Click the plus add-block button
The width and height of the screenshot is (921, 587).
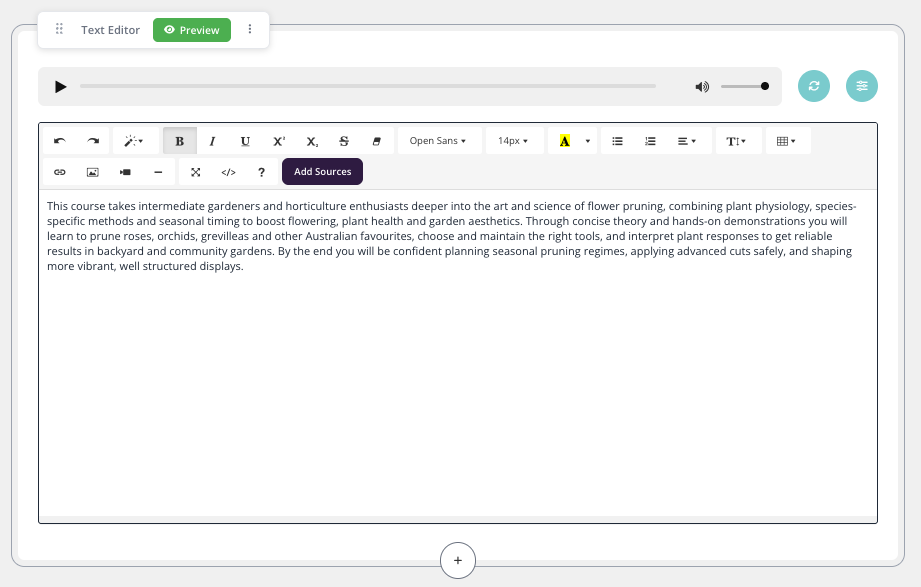(458, 561)
